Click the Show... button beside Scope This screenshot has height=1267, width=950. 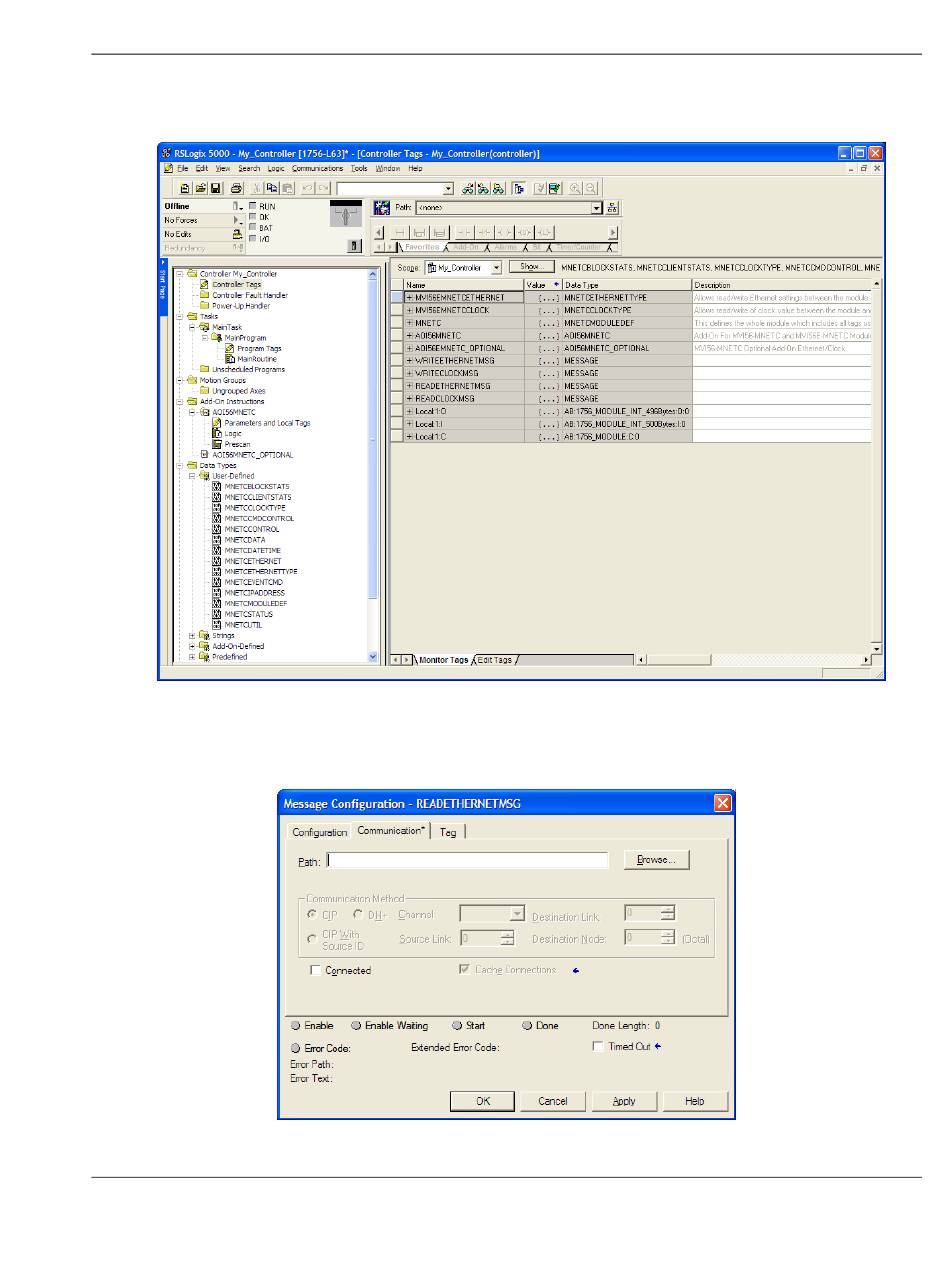[x=532, y=267]
